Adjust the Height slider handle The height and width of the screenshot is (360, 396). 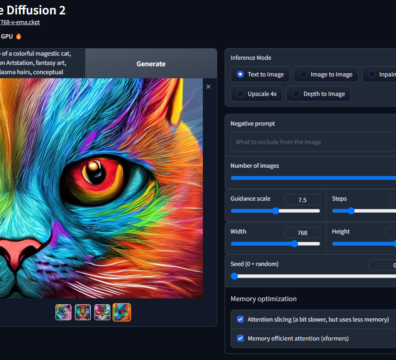394,244
